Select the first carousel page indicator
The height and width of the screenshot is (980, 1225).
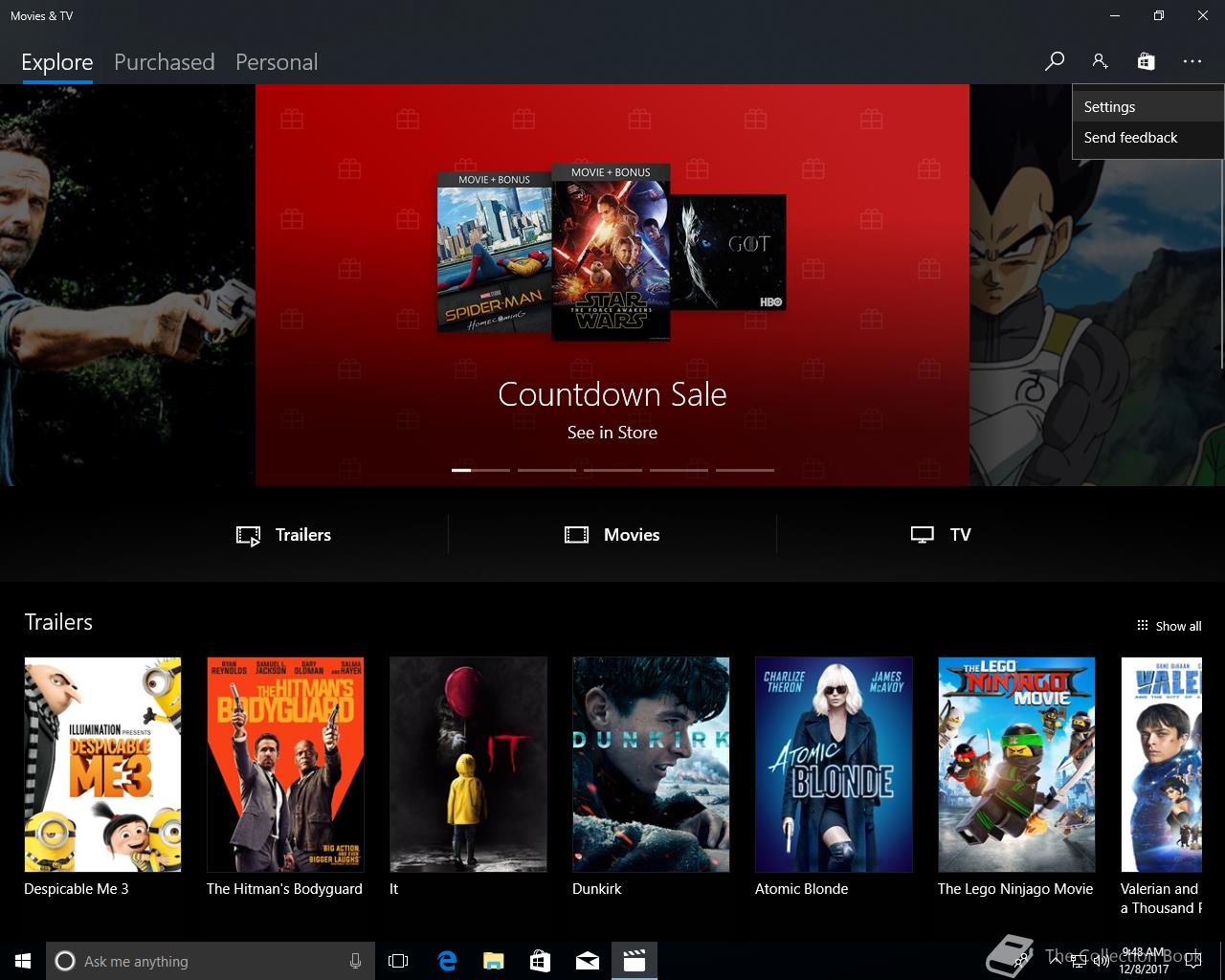[480, 470]
